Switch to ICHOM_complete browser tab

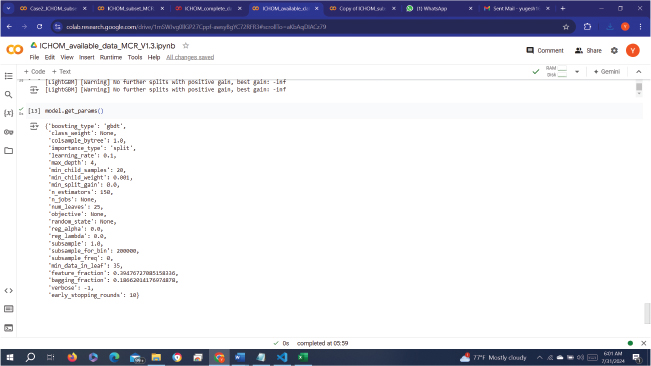click(x=208, y=8)
